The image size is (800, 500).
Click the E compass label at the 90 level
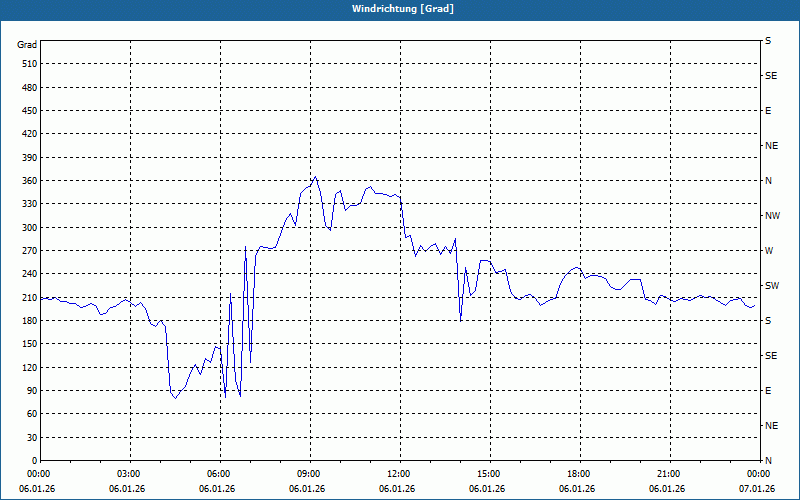click(x=768, y=391)
